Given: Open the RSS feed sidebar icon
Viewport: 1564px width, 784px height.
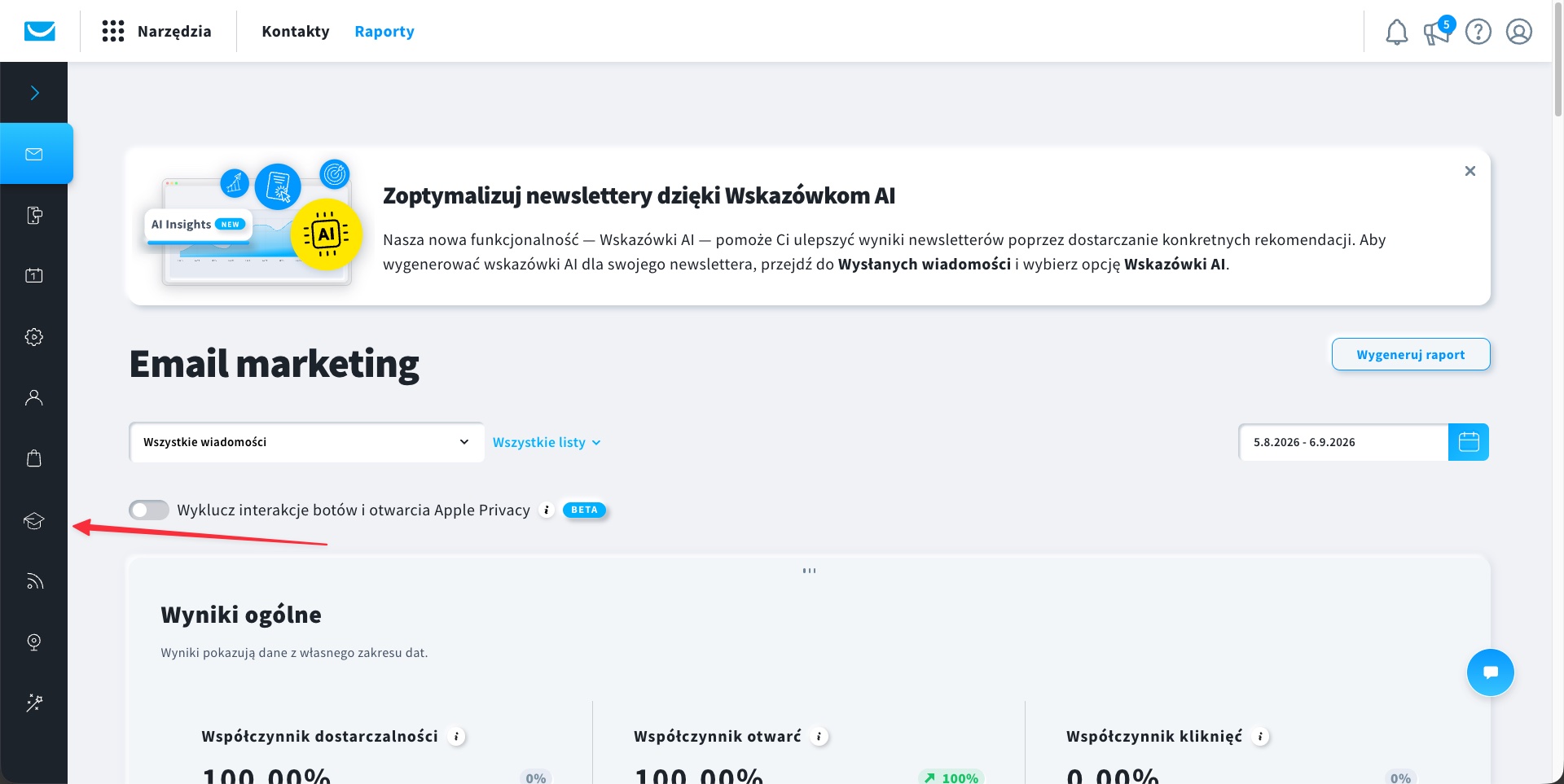Looking at the screenshot, I should (34, 580).
